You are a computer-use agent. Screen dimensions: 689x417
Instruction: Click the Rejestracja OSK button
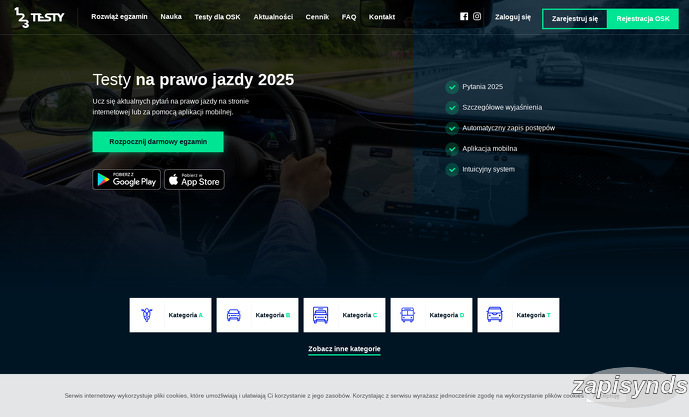tap(643, 18)
